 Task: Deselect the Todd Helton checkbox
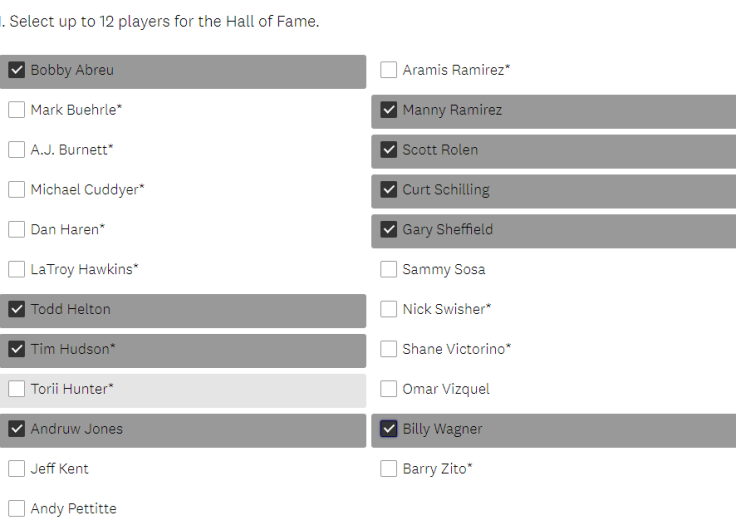coord(17,309)
